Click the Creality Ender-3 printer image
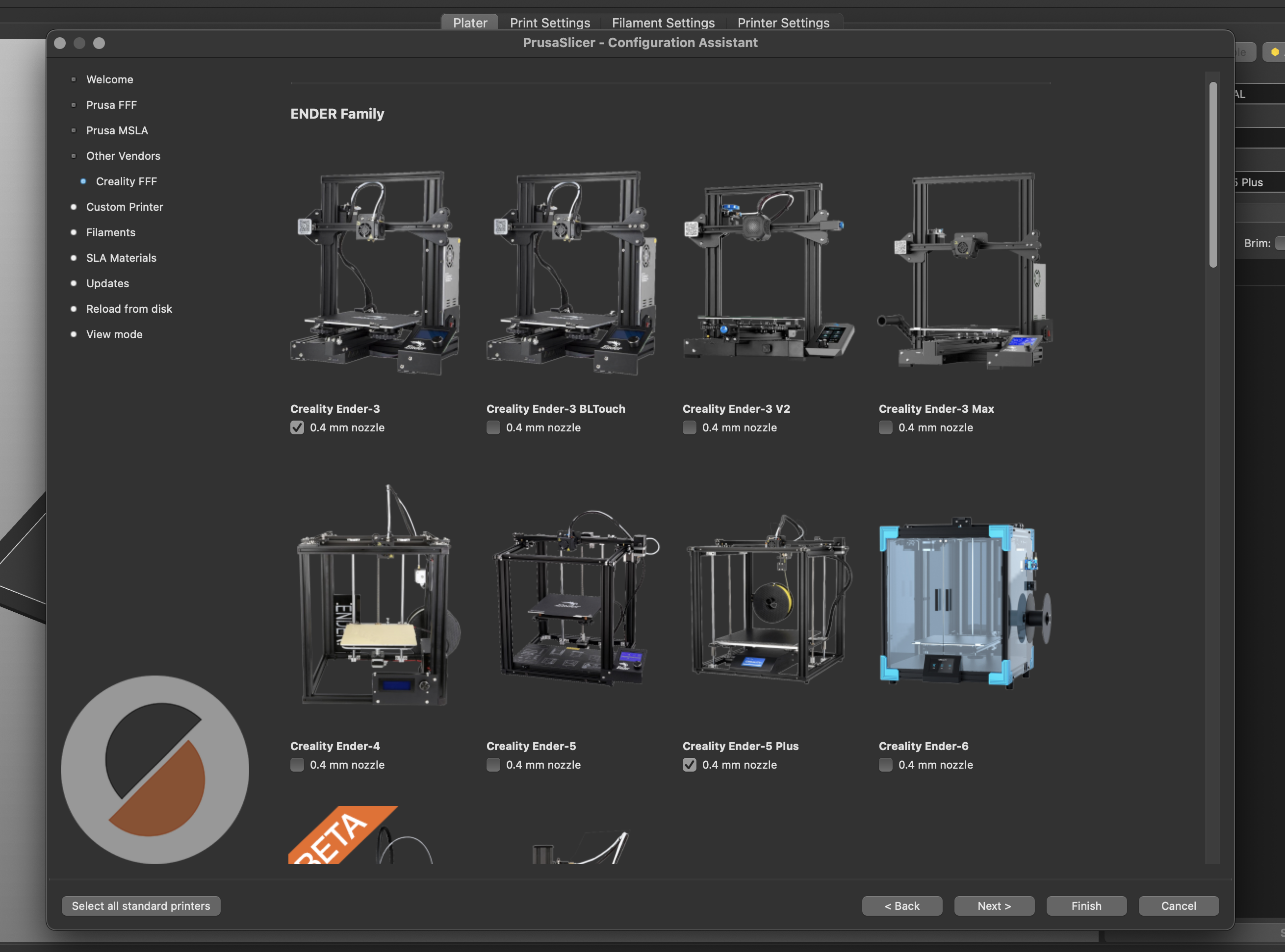Screen dimensions: 1285x952 click(x=375, y=273)
